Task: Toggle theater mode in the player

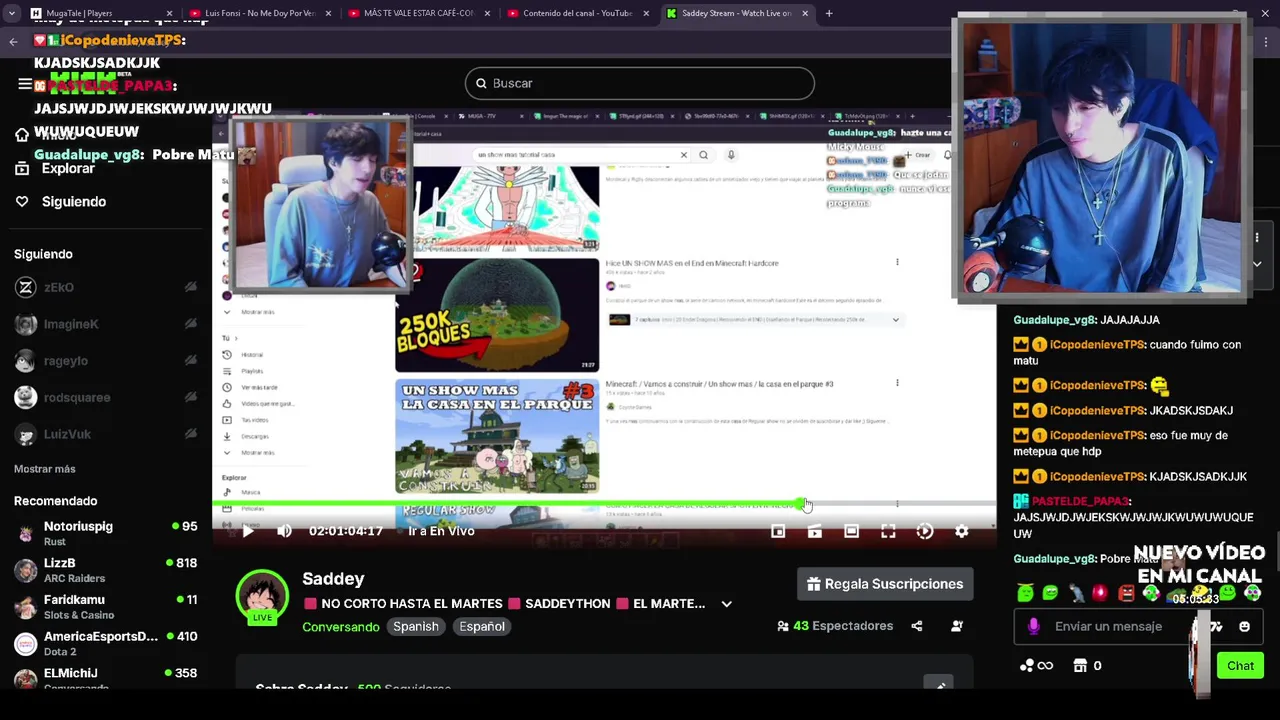Action: coord(851,531)
